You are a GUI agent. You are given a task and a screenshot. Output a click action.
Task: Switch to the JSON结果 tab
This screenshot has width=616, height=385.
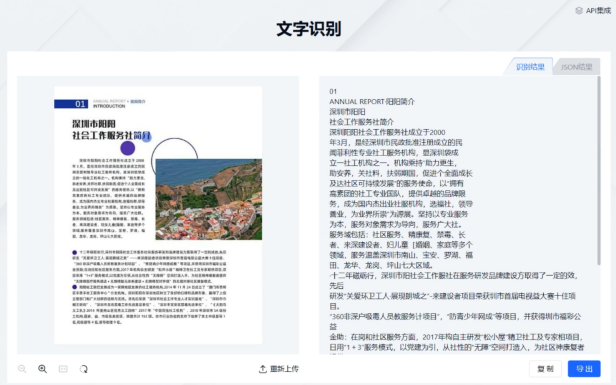pos(576,67)
